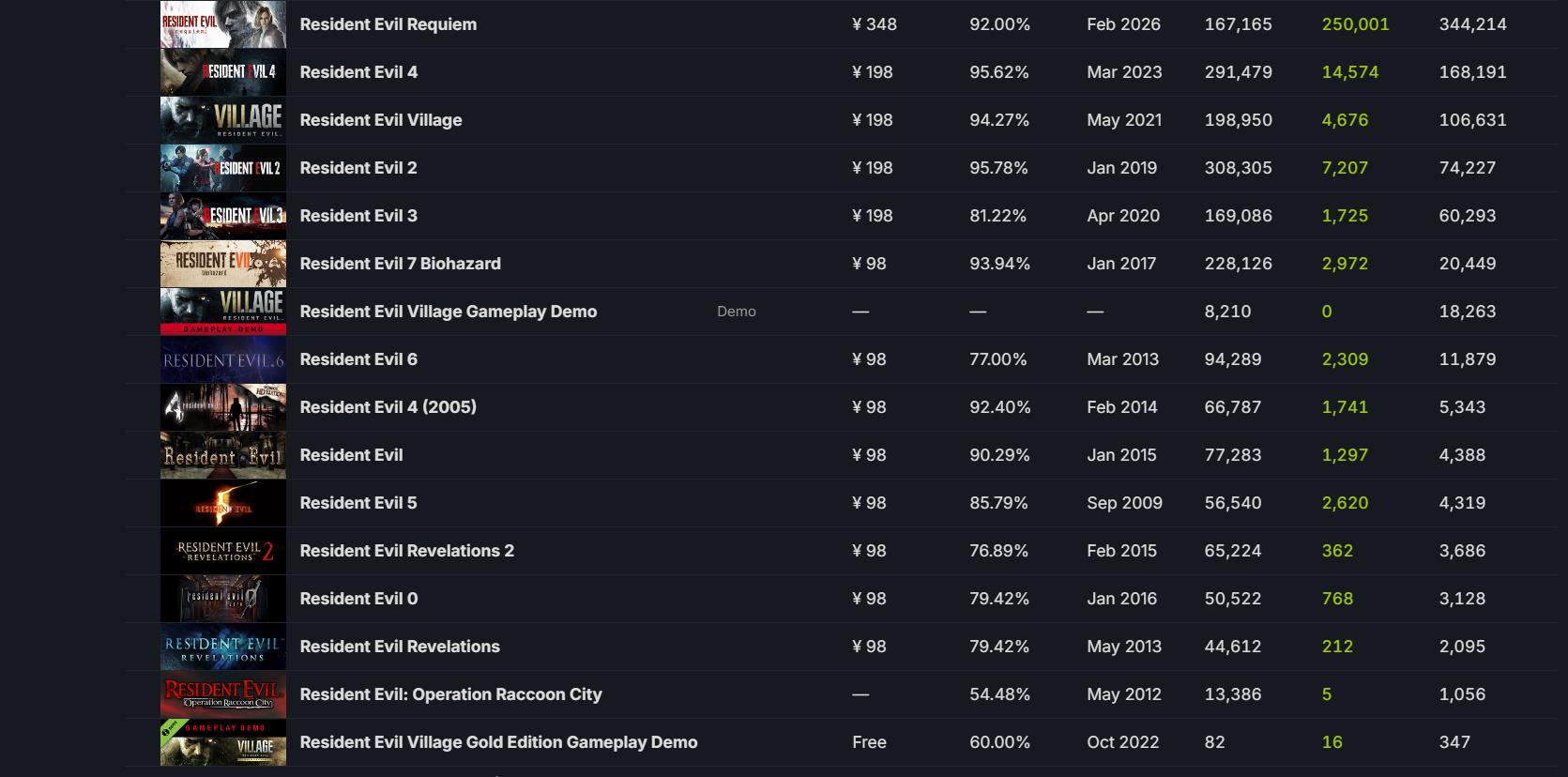This screenshot has height=777, width=1568.
Task: Open the Resident Evil 4 (2005) title link
Action: (x=388, y=407)
